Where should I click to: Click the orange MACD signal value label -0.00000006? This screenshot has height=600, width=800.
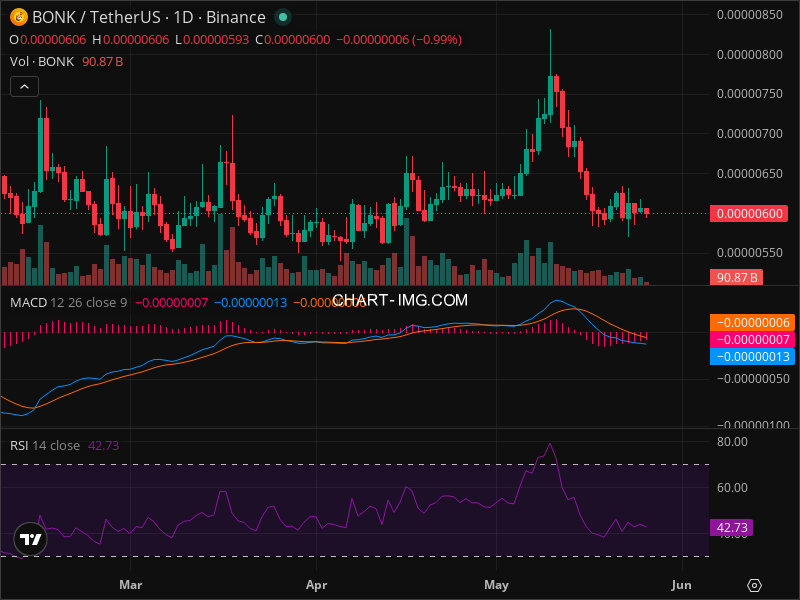click(x=752, y=322)
